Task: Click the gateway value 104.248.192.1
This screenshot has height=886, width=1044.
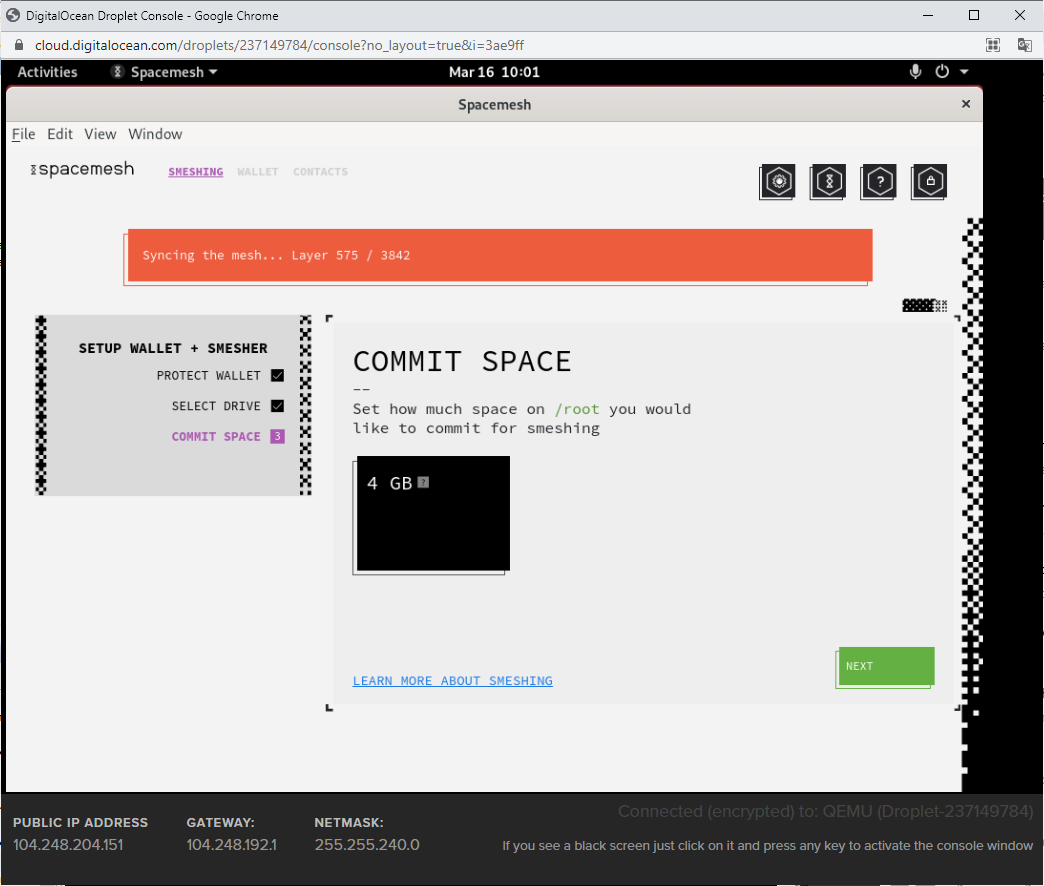Action: (232, 845)
